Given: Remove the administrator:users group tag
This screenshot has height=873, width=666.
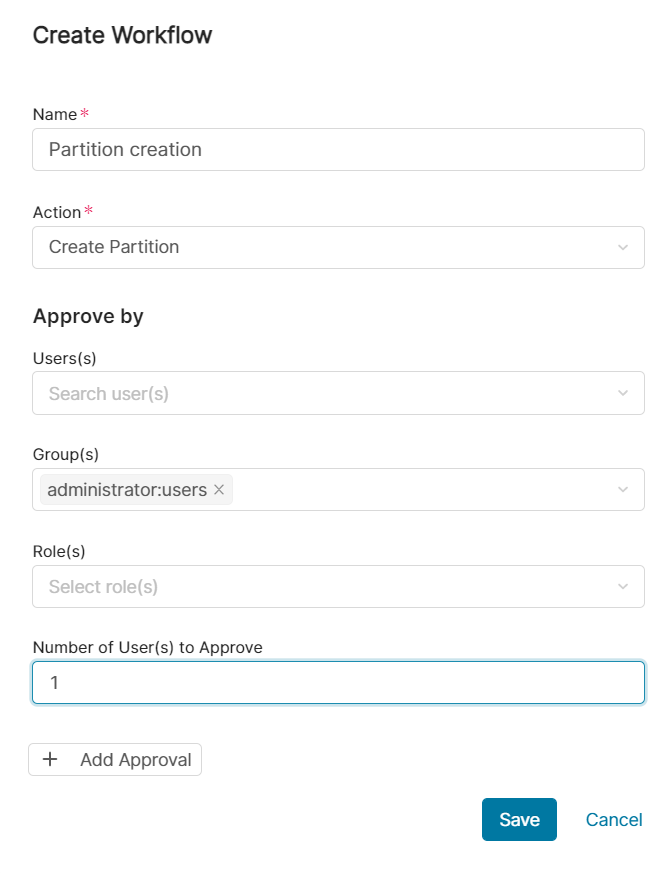Looking at the screenshot, I should tap(218, 490).
